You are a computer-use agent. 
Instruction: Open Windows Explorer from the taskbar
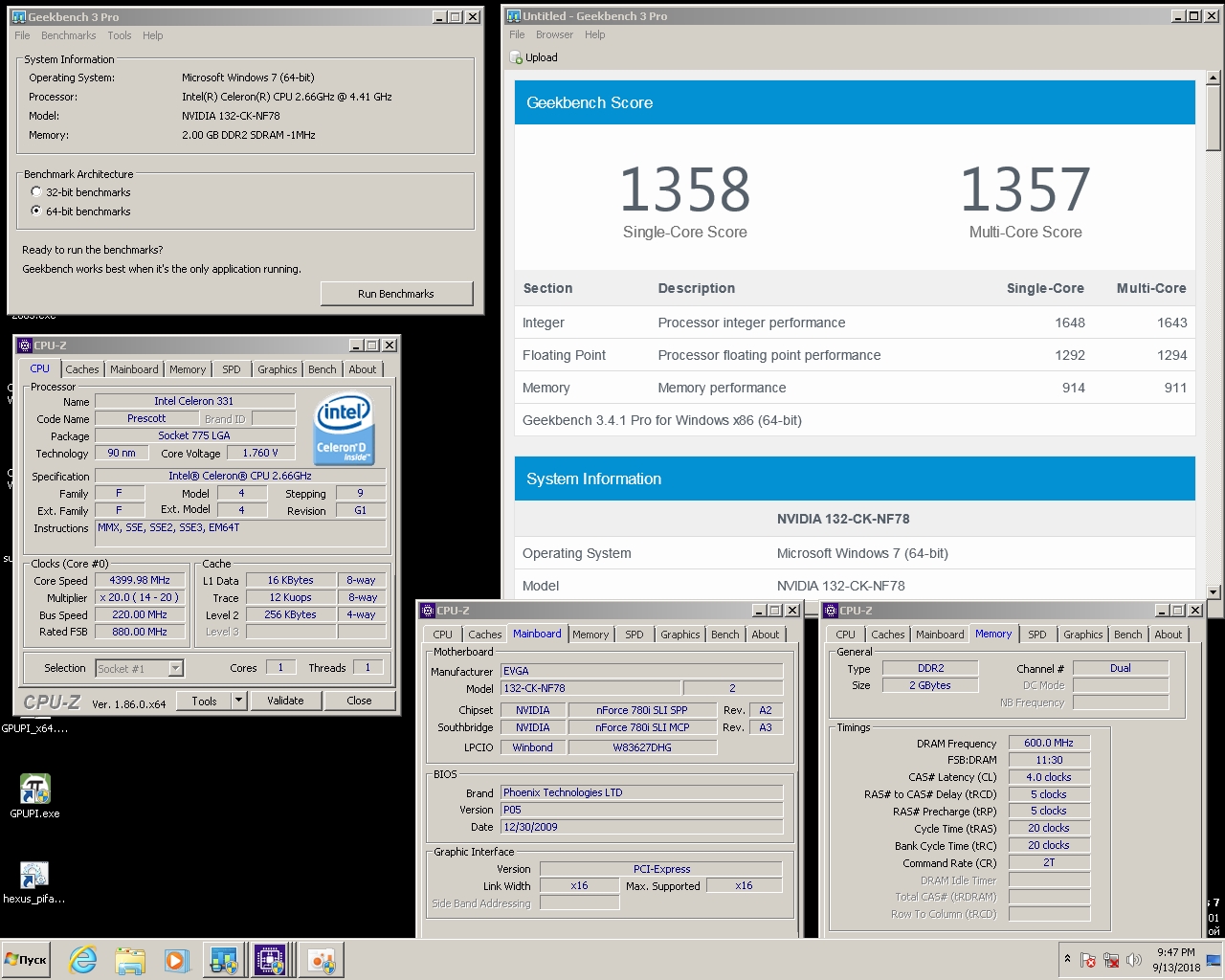click(129, 960)
